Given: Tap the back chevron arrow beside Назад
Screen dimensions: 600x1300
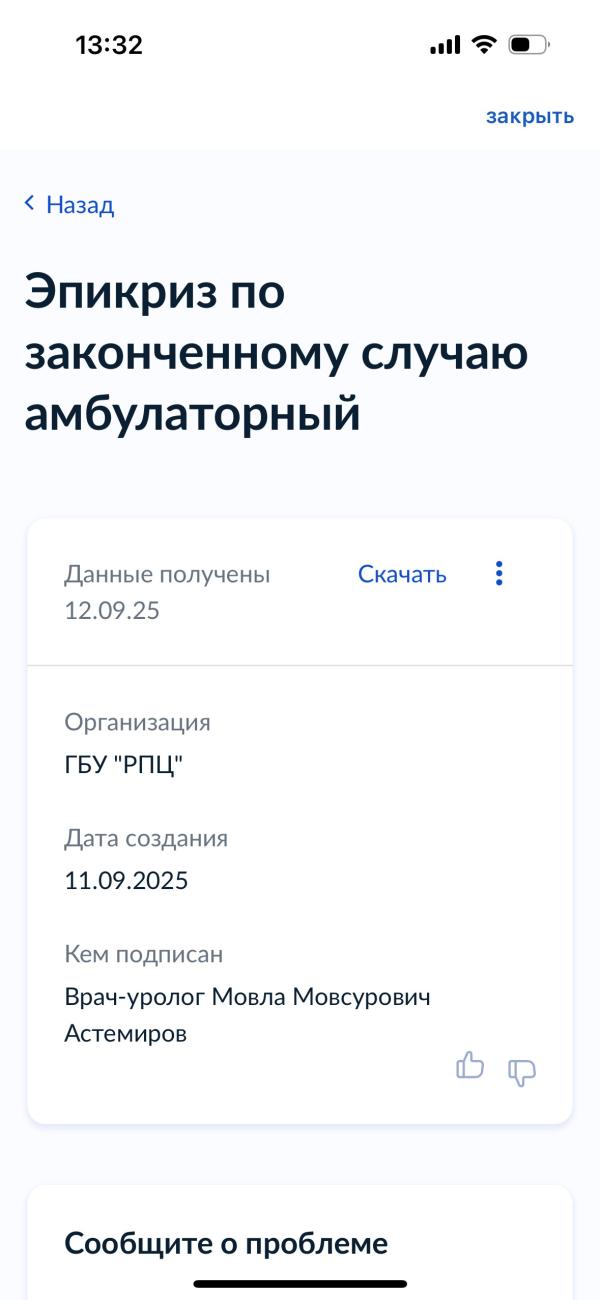Looking at the screenshot, I should coord(30,204).
